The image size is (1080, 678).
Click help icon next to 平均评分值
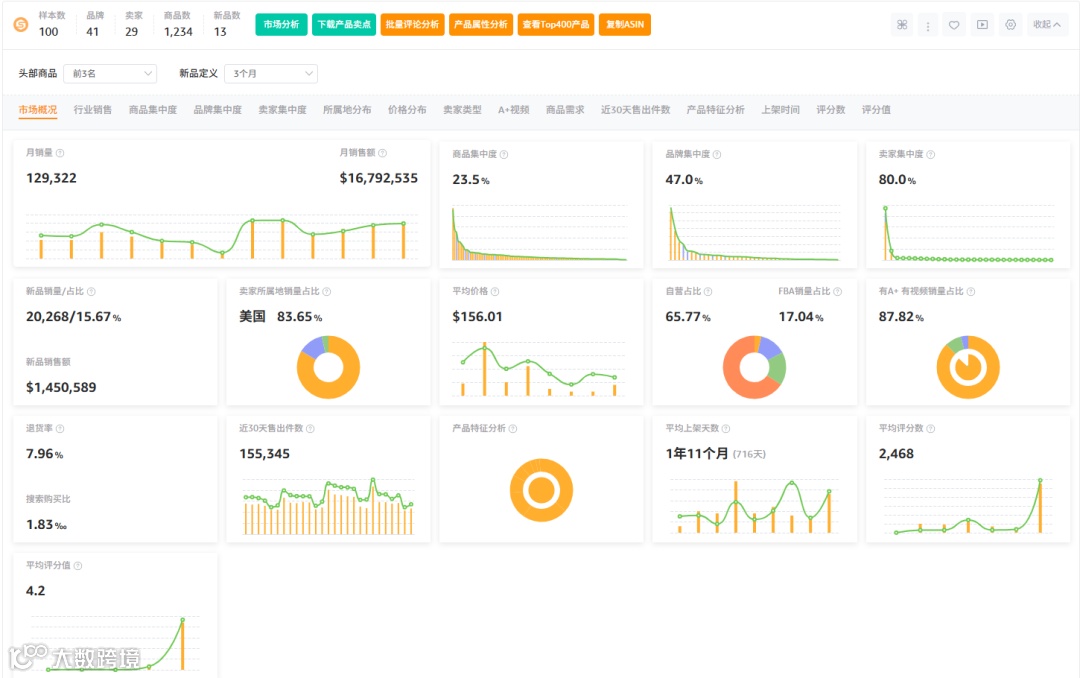point(78,566)
